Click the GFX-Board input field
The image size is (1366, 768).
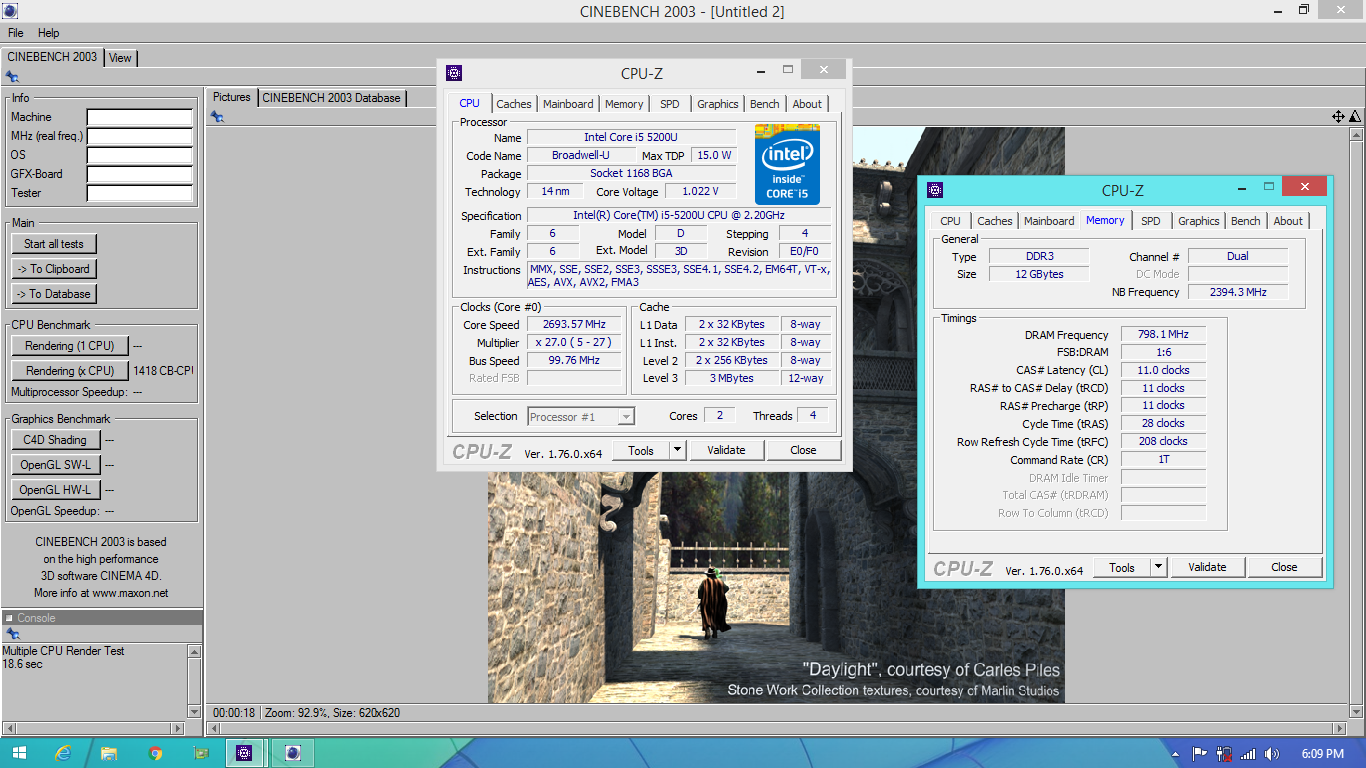click(x=139, y=175)
